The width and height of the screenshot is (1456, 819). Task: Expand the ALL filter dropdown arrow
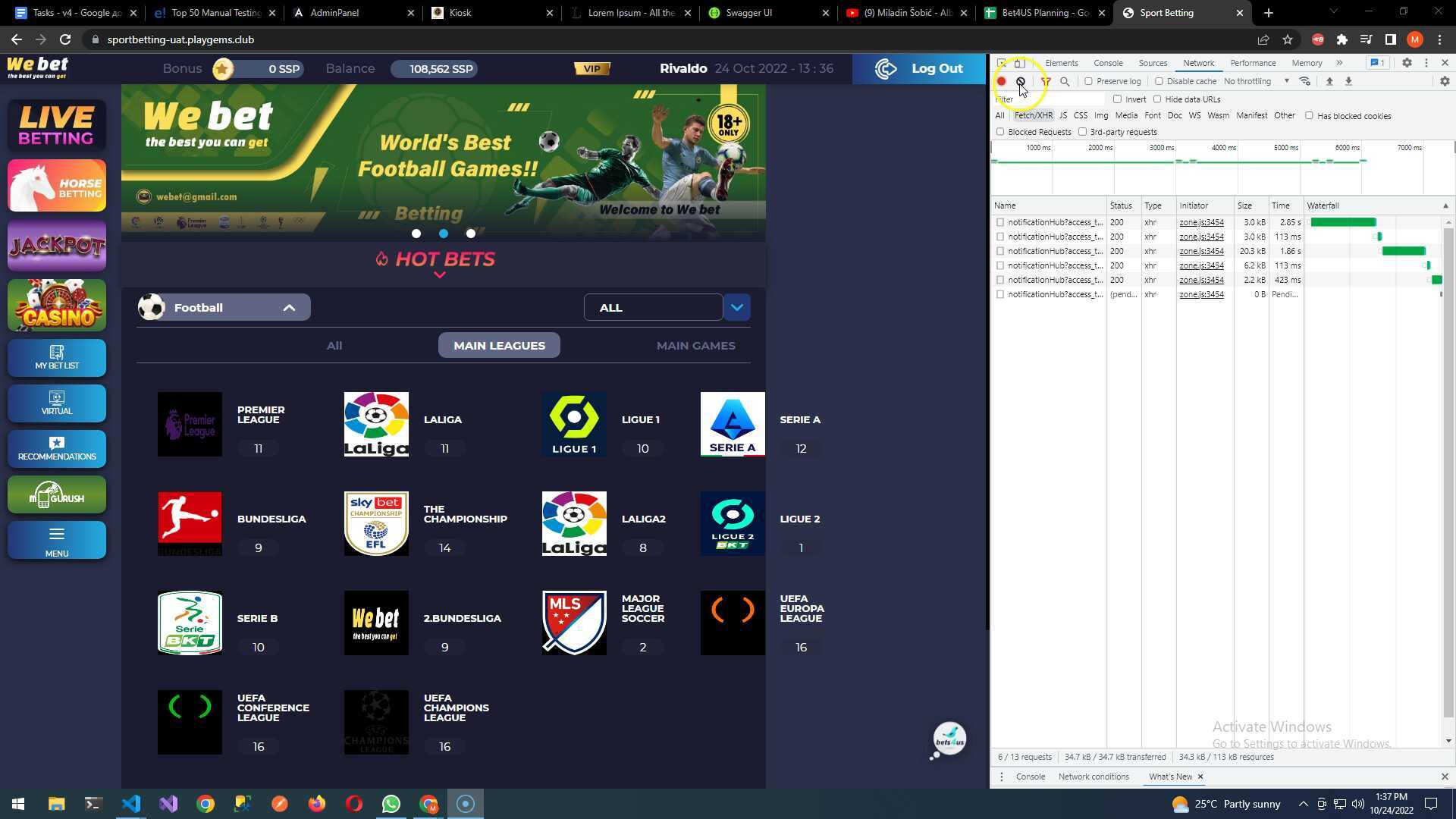click(736, 308)
